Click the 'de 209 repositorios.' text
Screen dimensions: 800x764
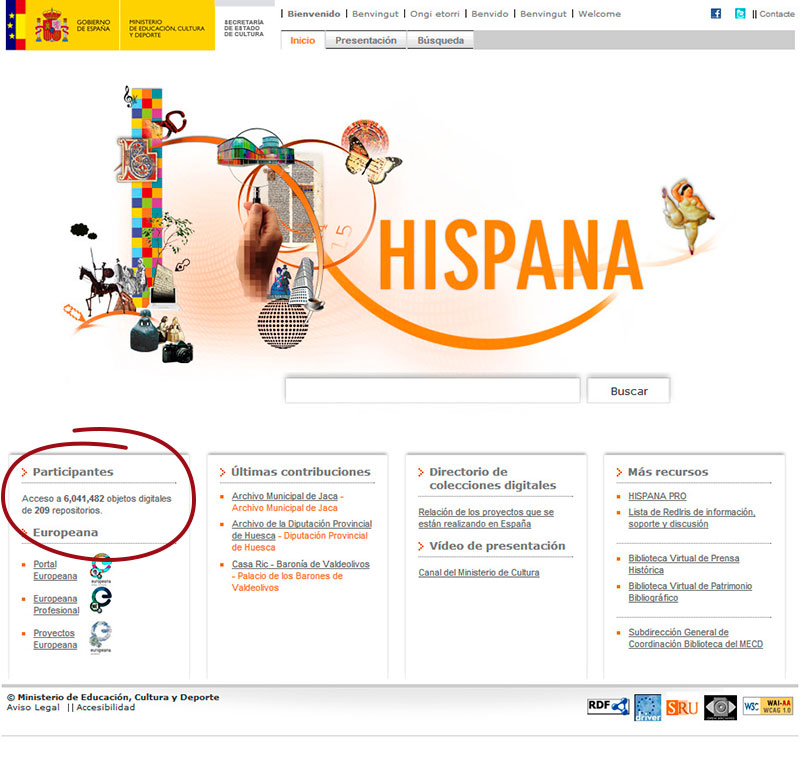(x=62, y=510)
